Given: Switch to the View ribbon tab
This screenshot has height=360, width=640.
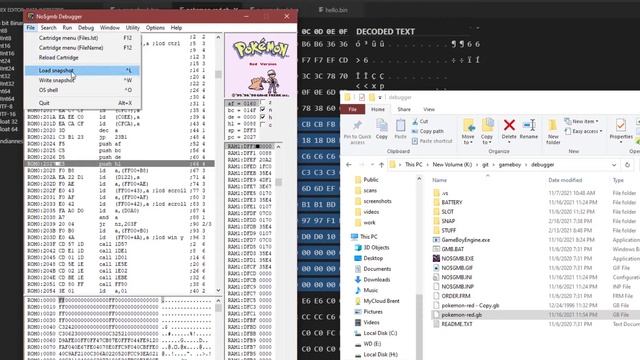Looking at the screenshot, I should coord(429,109).
